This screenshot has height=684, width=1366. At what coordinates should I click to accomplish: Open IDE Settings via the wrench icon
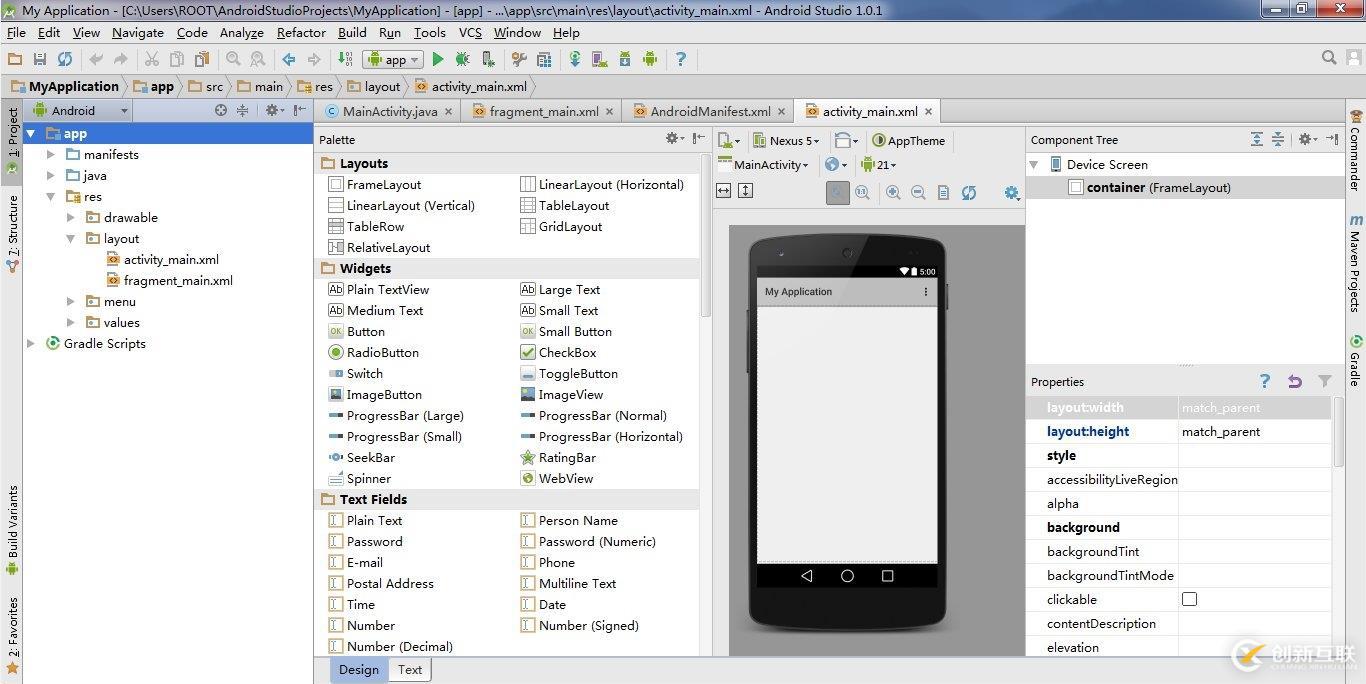tap(520, 59)
